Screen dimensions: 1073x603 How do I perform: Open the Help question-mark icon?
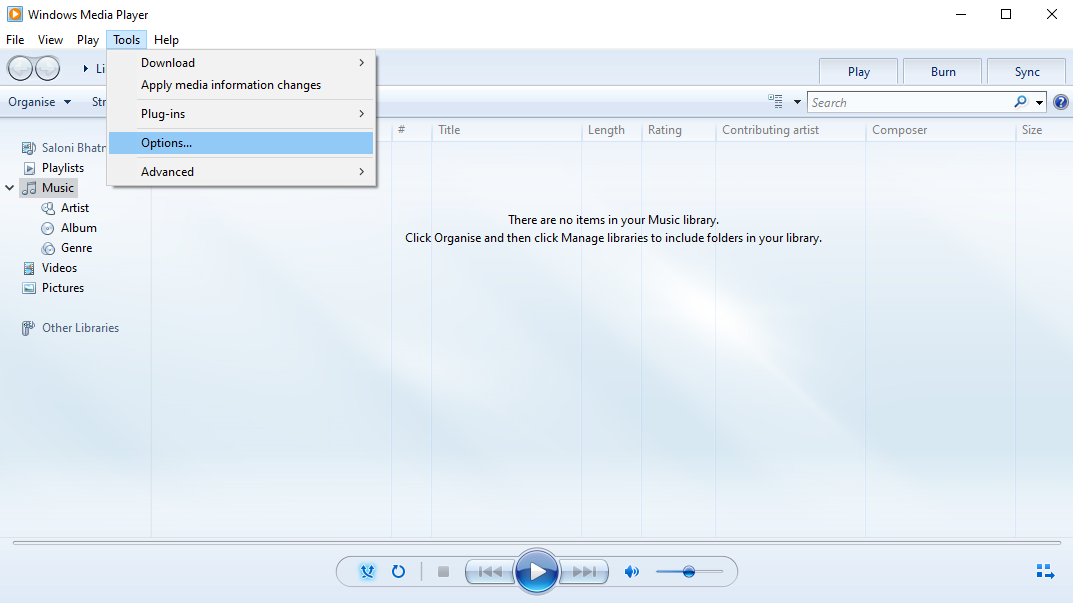tap(1061, 103)
